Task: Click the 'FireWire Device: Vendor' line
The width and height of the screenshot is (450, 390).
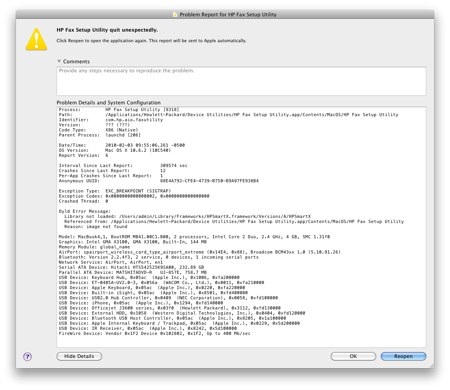Action: 155,333
